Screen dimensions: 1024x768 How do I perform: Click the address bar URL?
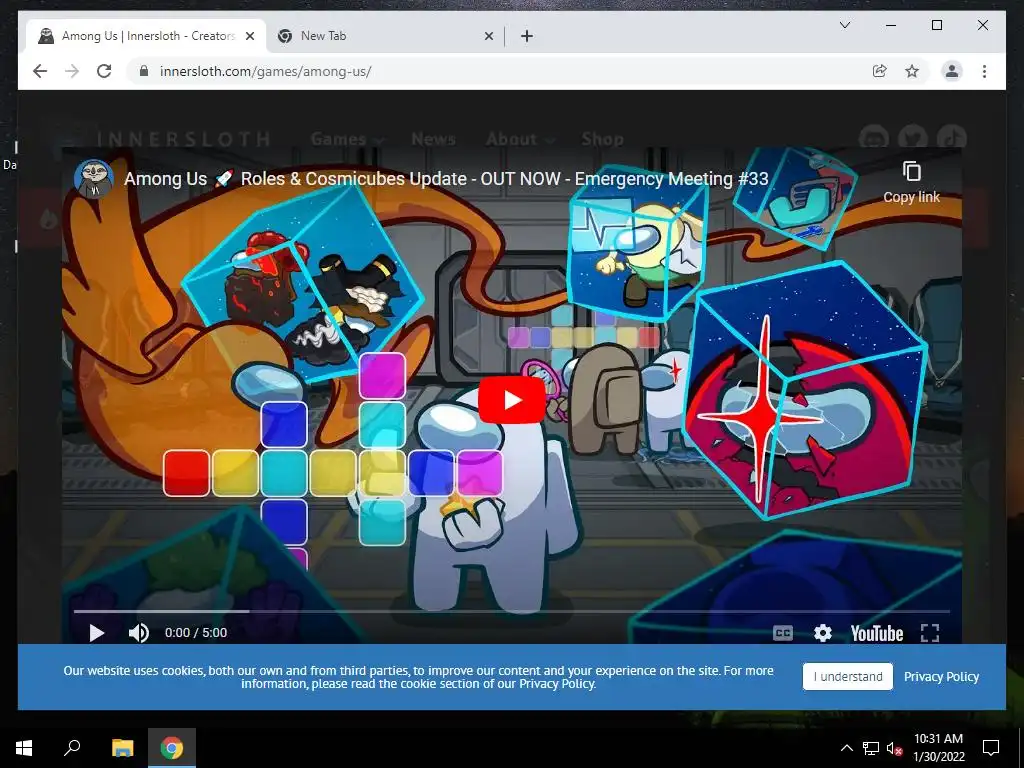[266, 71]
